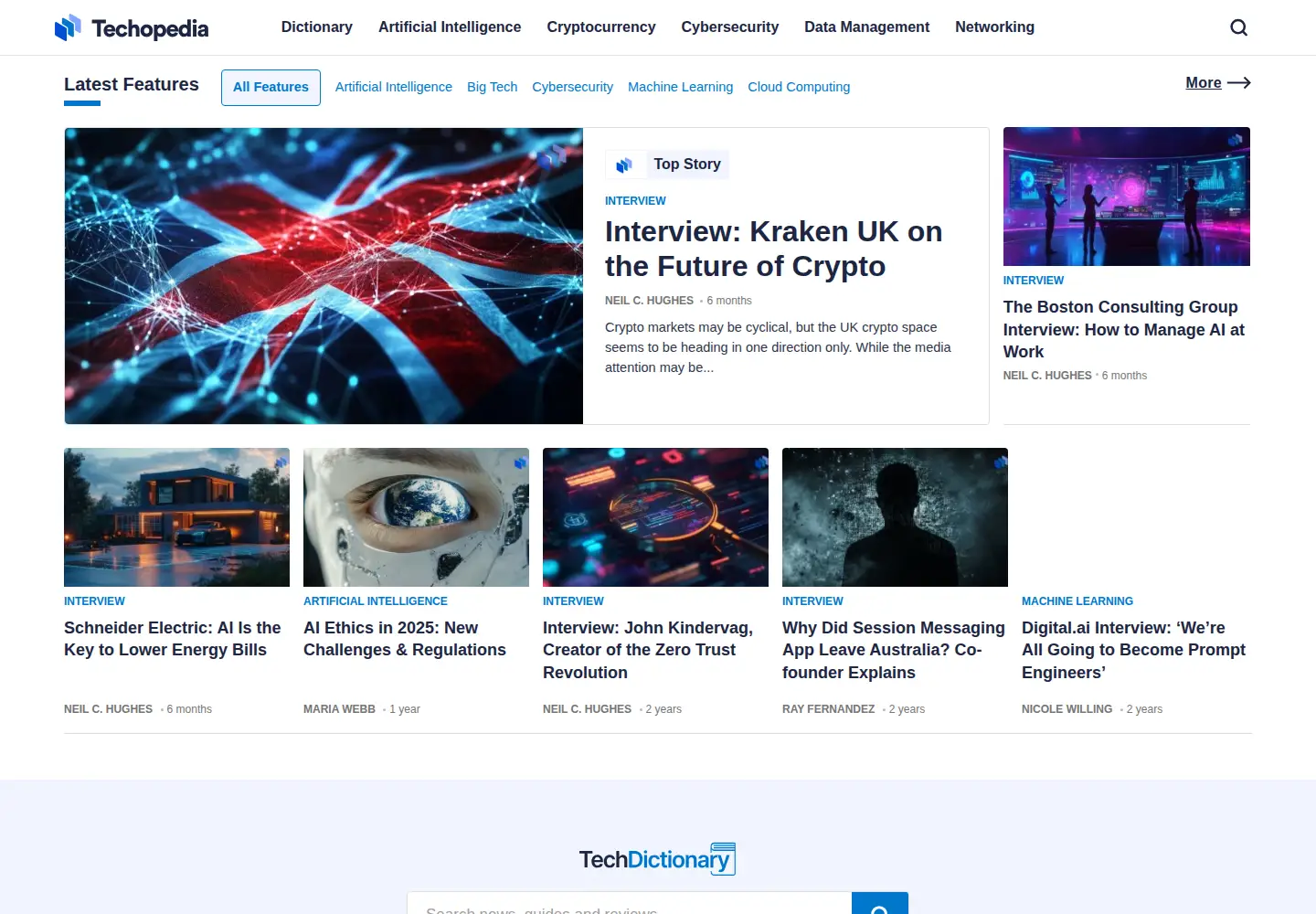Click the TechDictionary search field
Image resolution: width=1316 pixels, height=914 pixels.
click(630, 903)
